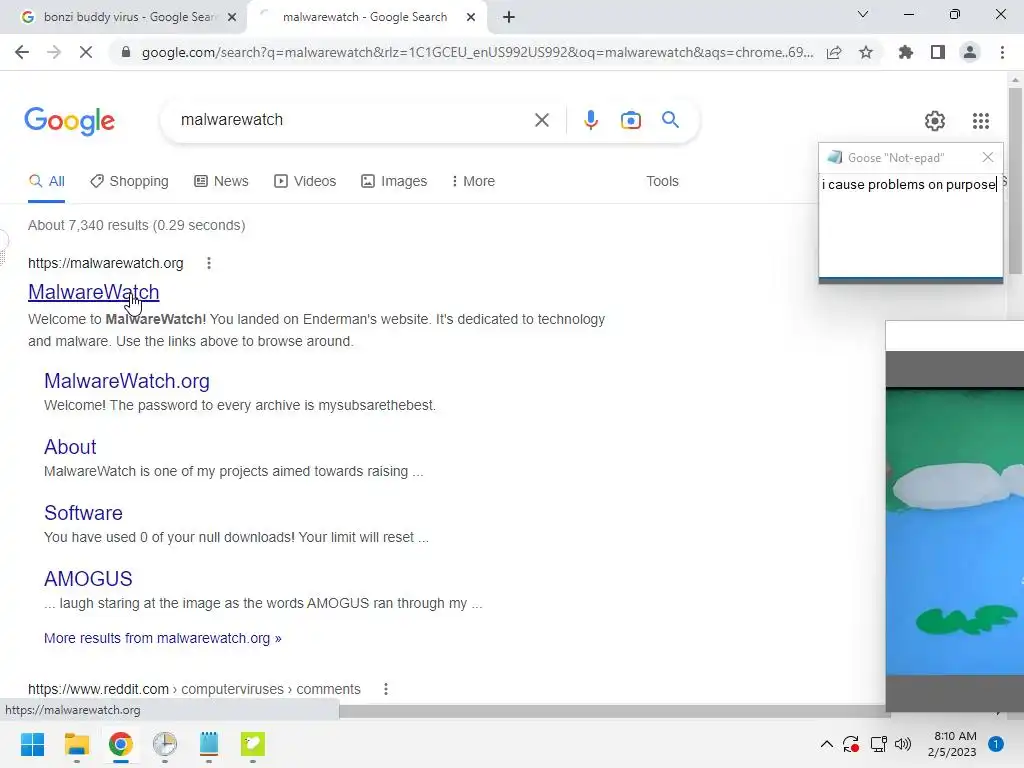This screenshot has height=768, width=1024.
Task: Click the magnifying glass search button
Action: click(670, 120)
